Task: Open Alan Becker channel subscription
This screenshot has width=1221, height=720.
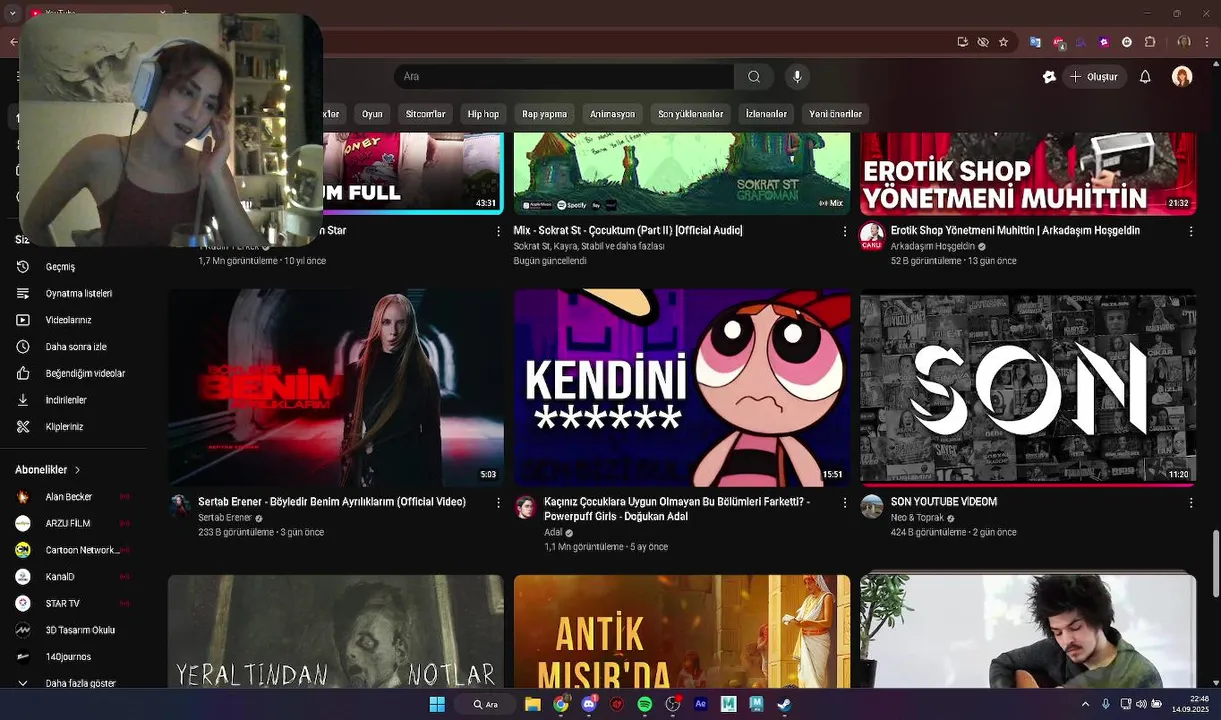Action: 68,497
